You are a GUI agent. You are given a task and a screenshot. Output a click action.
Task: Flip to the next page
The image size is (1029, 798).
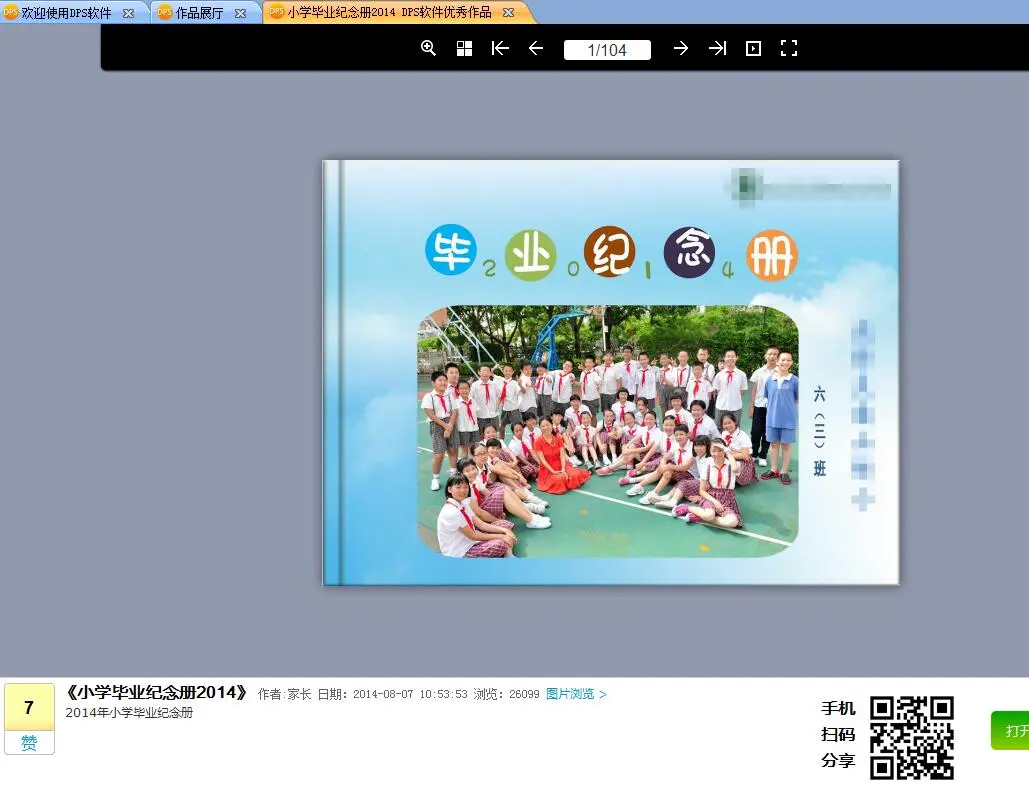681,48
